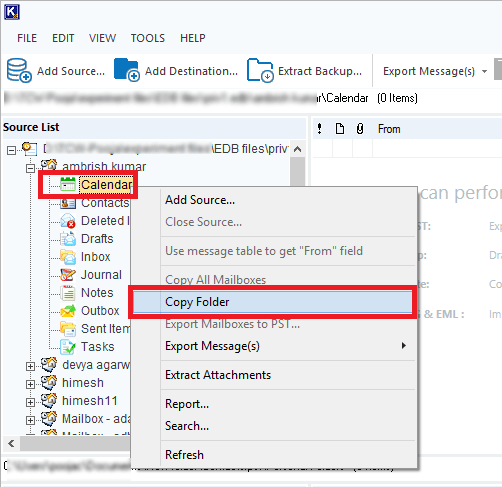502x487 pixels.
Task: Select the Journal folder label
Action: (101, 275)
